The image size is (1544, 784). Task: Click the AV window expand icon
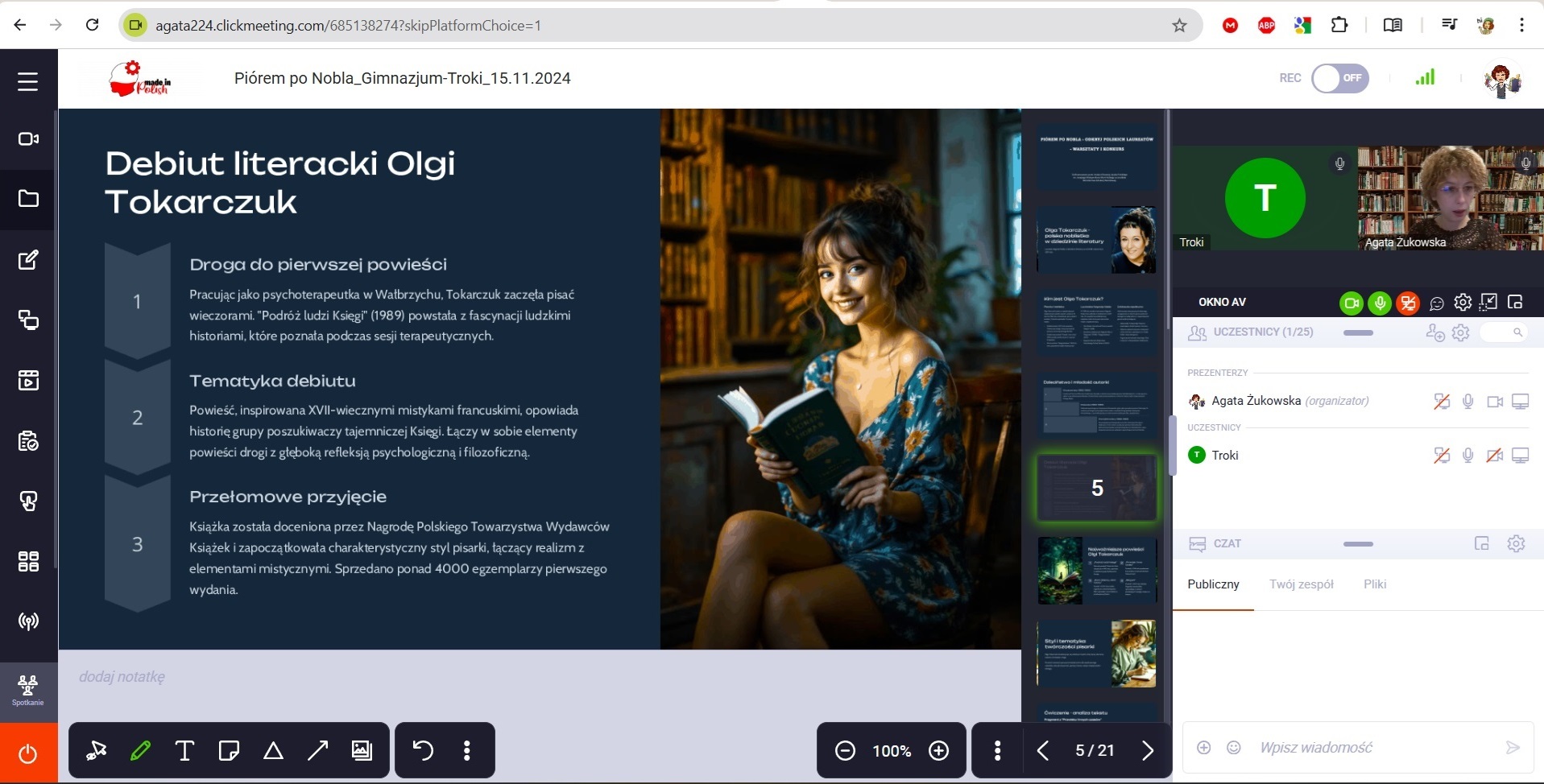[x=1488, y=302]
